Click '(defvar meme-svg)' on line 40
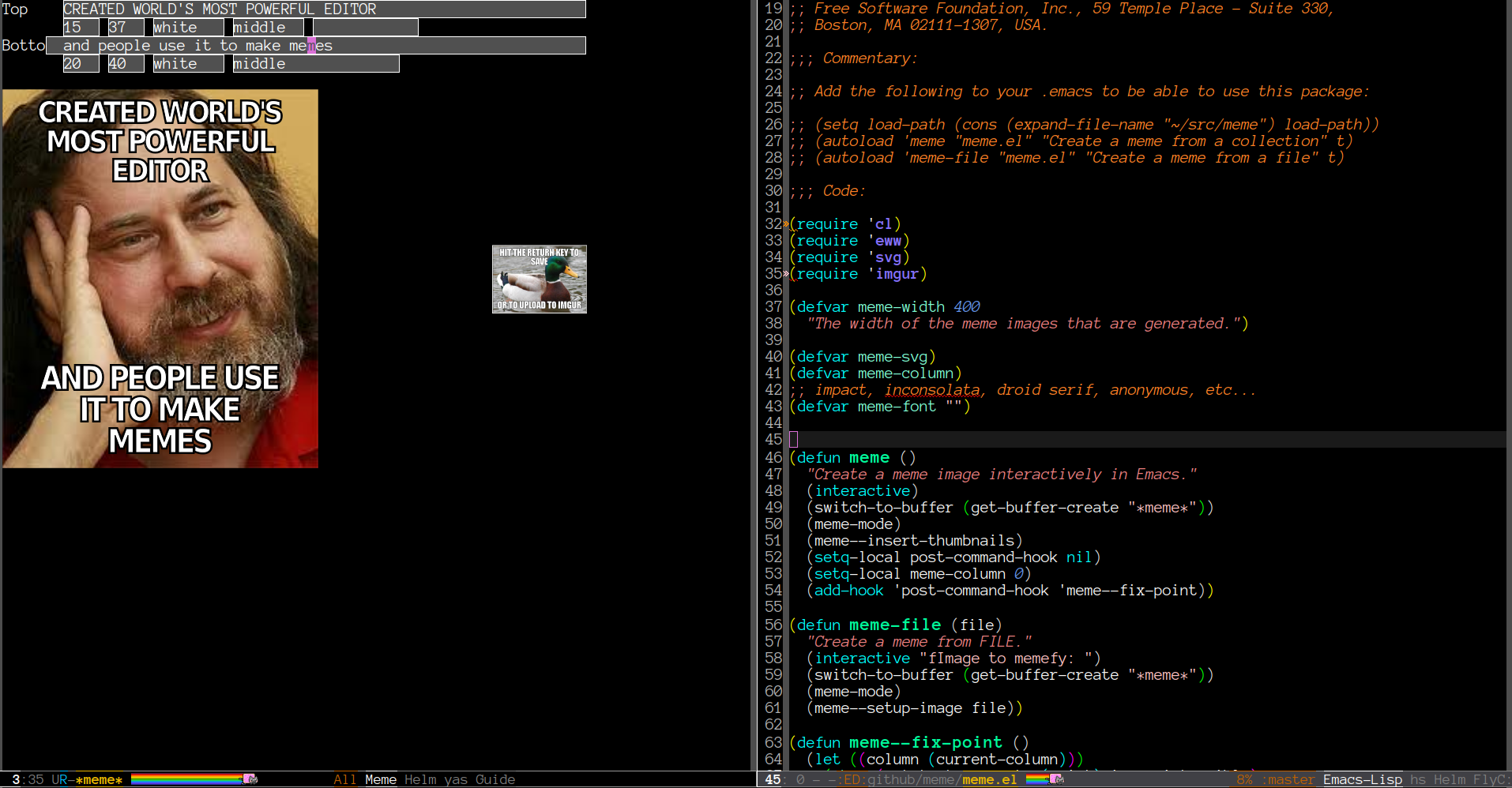 863,357
